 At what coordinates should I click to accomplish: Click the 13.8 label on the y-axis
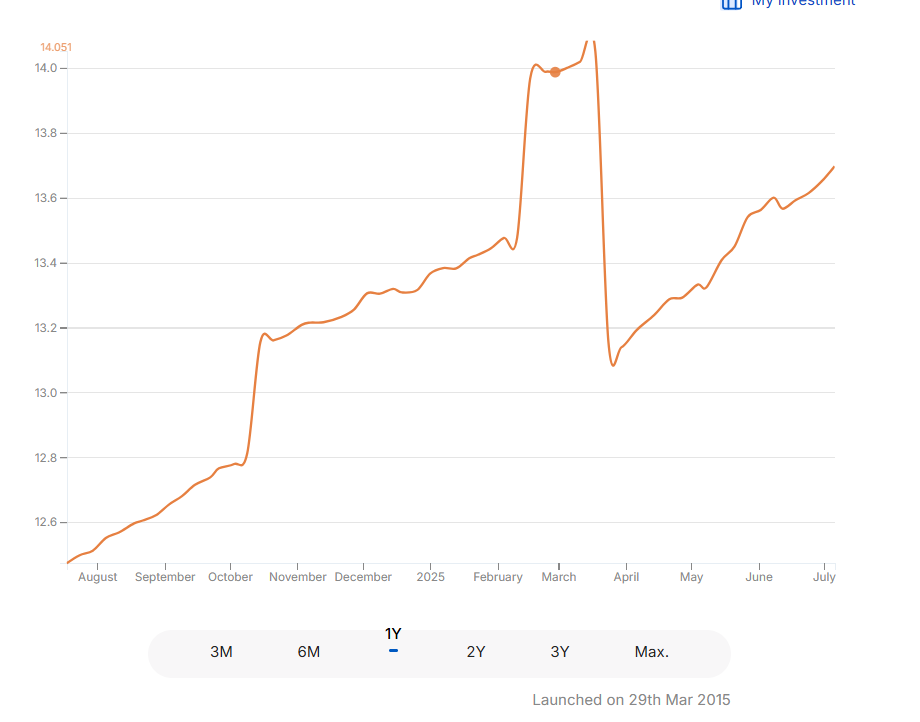pyautogui.click(x=46, y=133)
